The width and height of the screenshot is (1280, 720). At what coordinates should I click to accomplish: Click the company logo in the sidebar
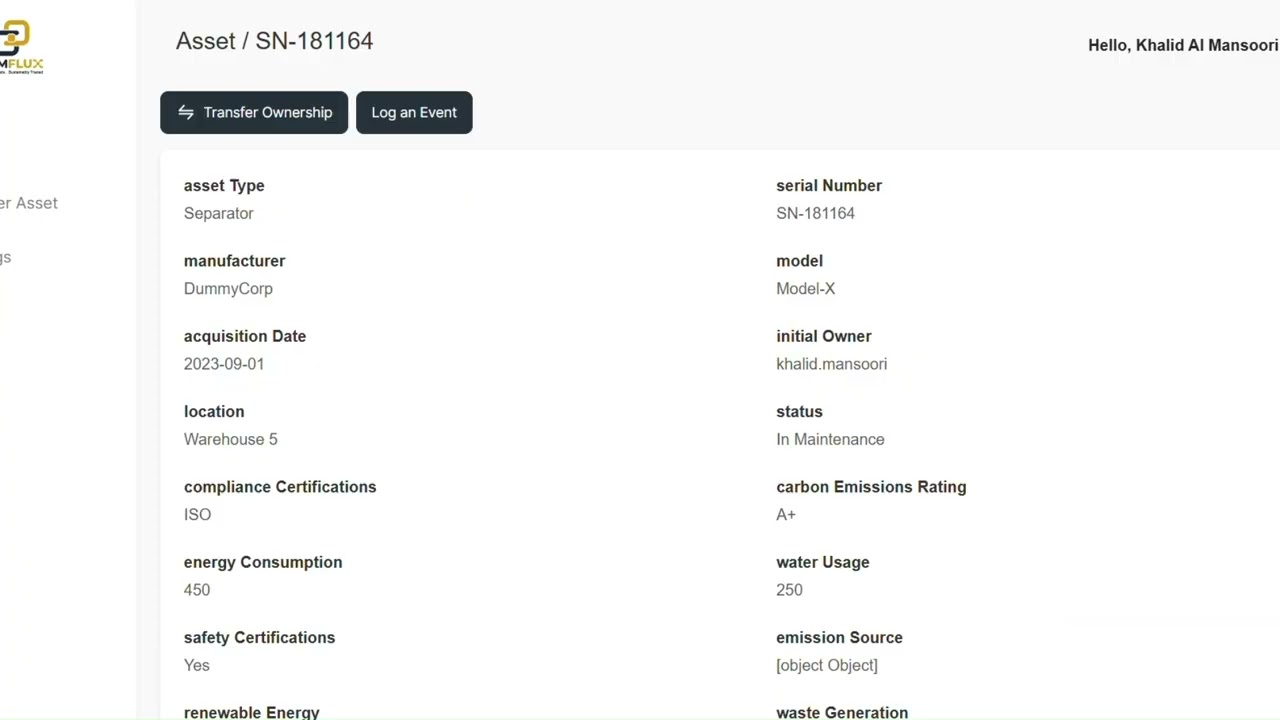[22, 47]
